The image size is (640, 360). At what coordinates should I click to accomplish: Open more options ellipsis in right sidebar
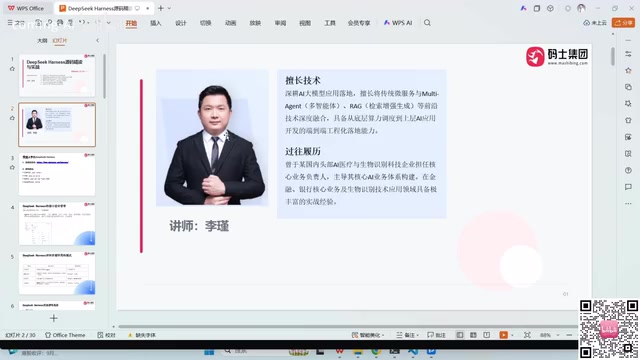(629, 204)
